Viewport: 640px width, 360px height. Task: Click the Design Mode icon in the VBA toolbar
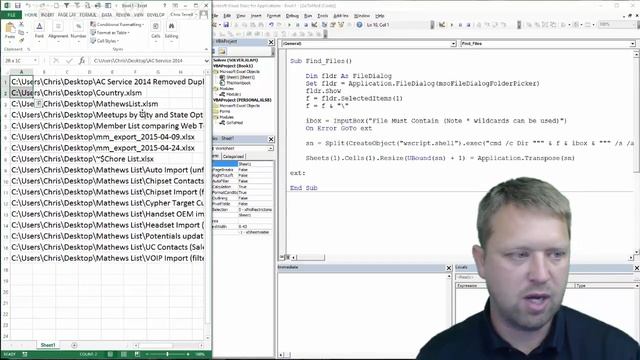tap(314, 25)
